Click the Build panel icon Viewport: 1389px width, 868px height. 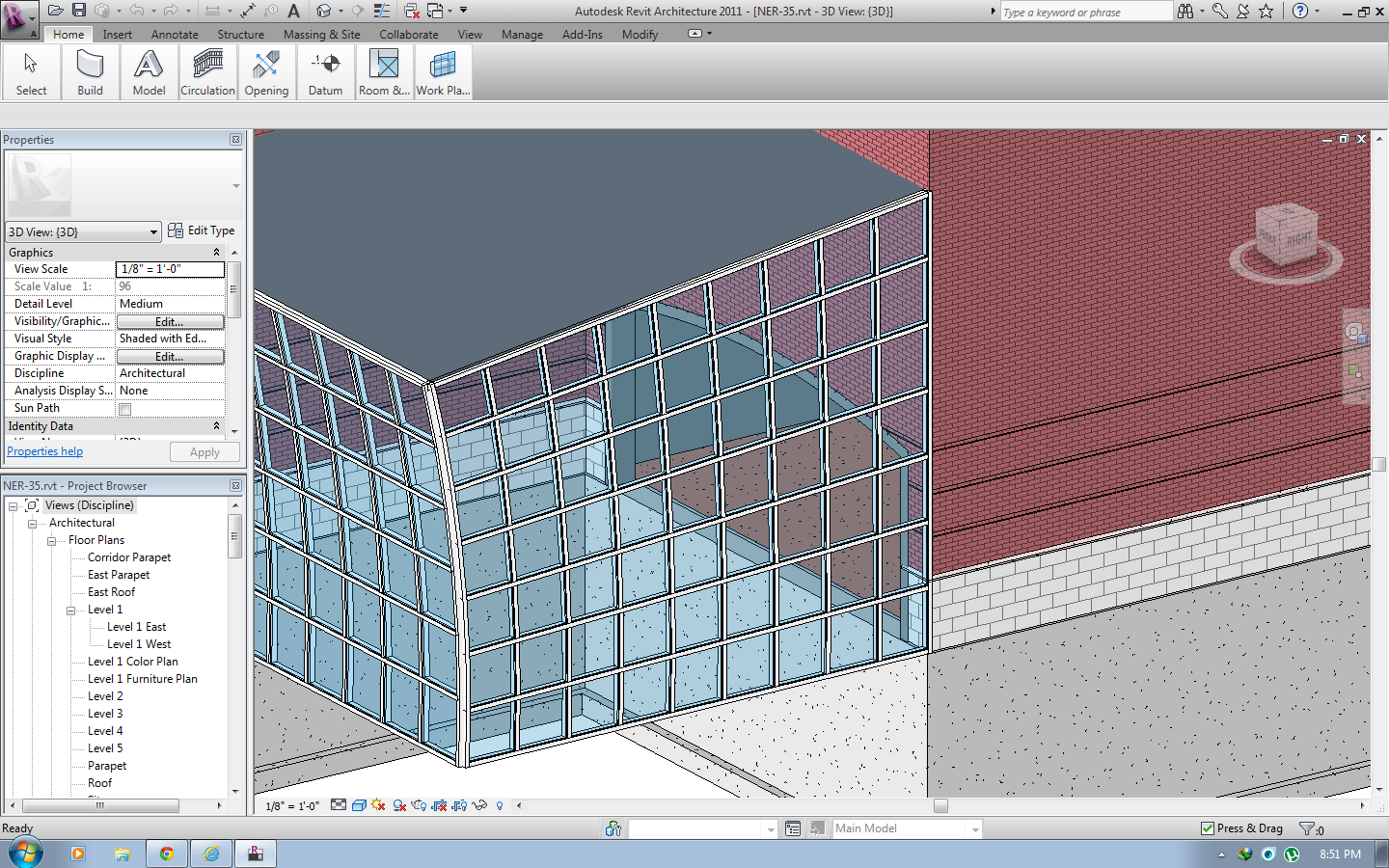(x=90, y=66)
